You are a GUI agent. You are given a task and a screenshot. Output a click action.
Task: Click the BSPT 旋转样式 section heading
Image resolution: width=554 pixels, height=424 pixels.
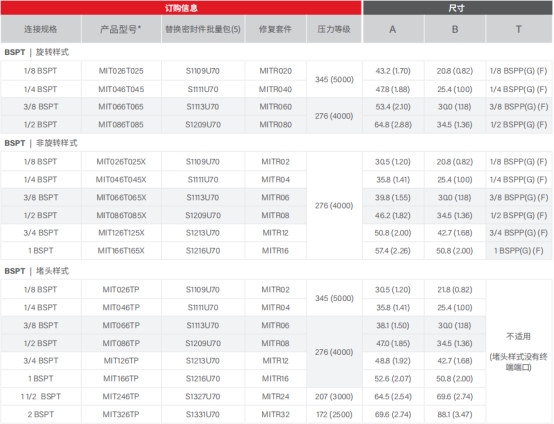37,52
